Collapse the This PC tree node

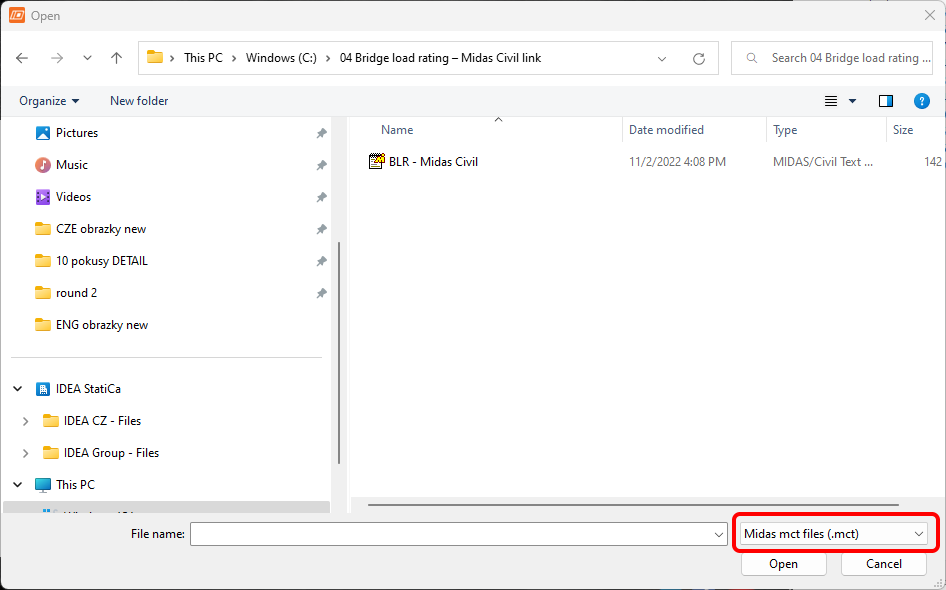click(18, 485)
